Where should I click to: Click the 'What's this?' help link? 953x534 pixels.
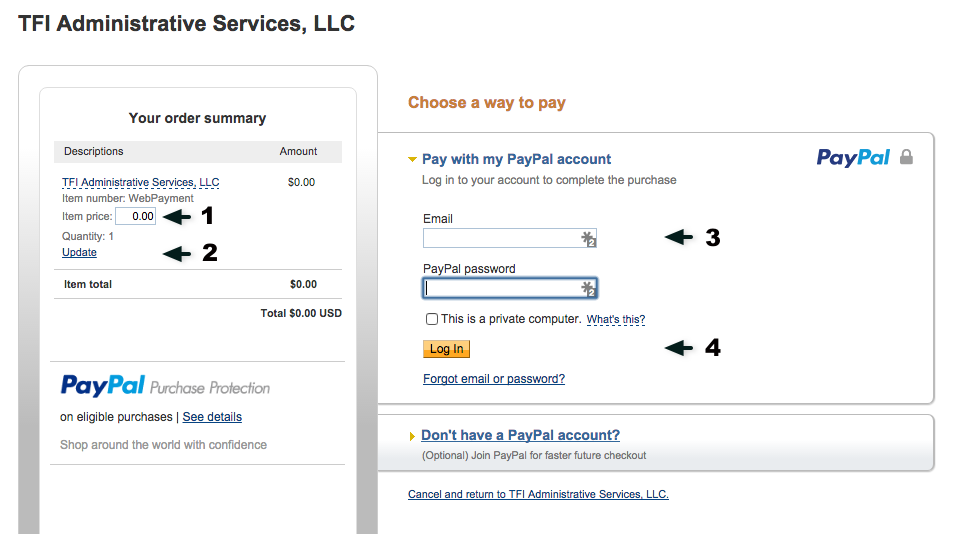coord(616,320)
